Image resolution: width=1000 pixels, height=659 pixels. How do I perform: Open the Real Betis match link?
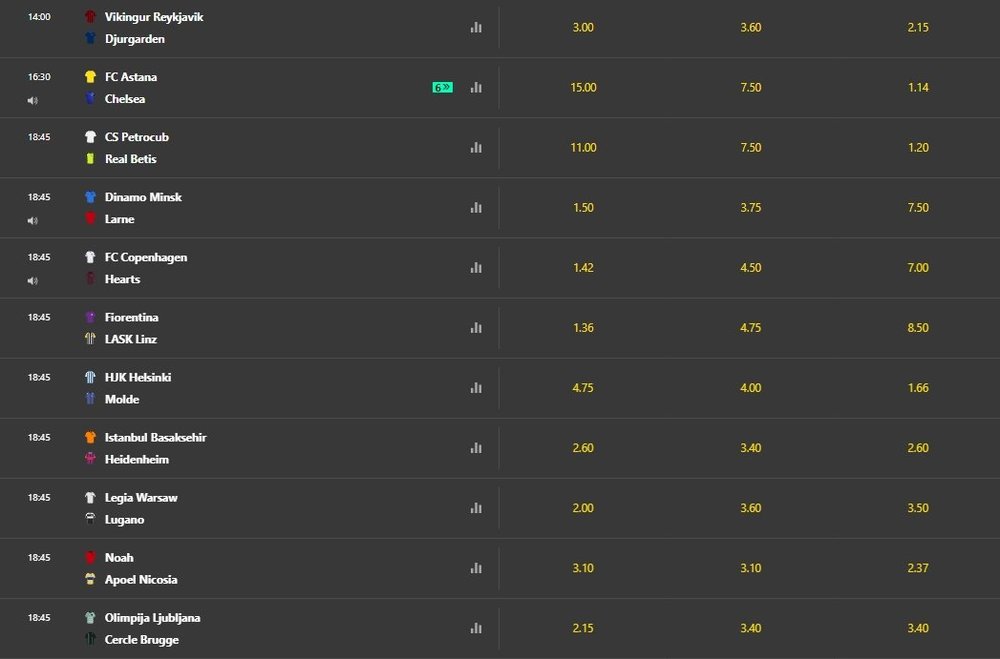coord(130,159)
